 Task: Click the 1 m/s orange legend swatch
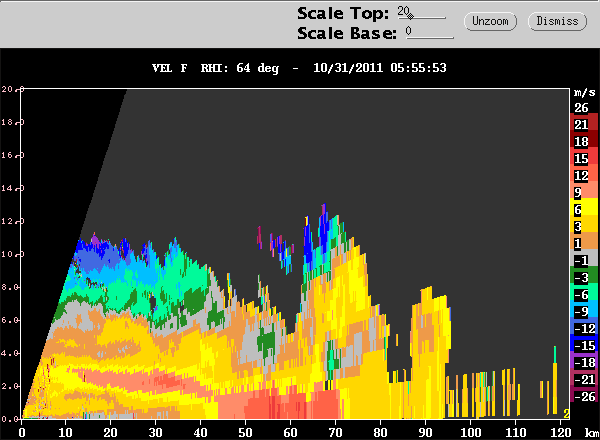pos(584,243)
